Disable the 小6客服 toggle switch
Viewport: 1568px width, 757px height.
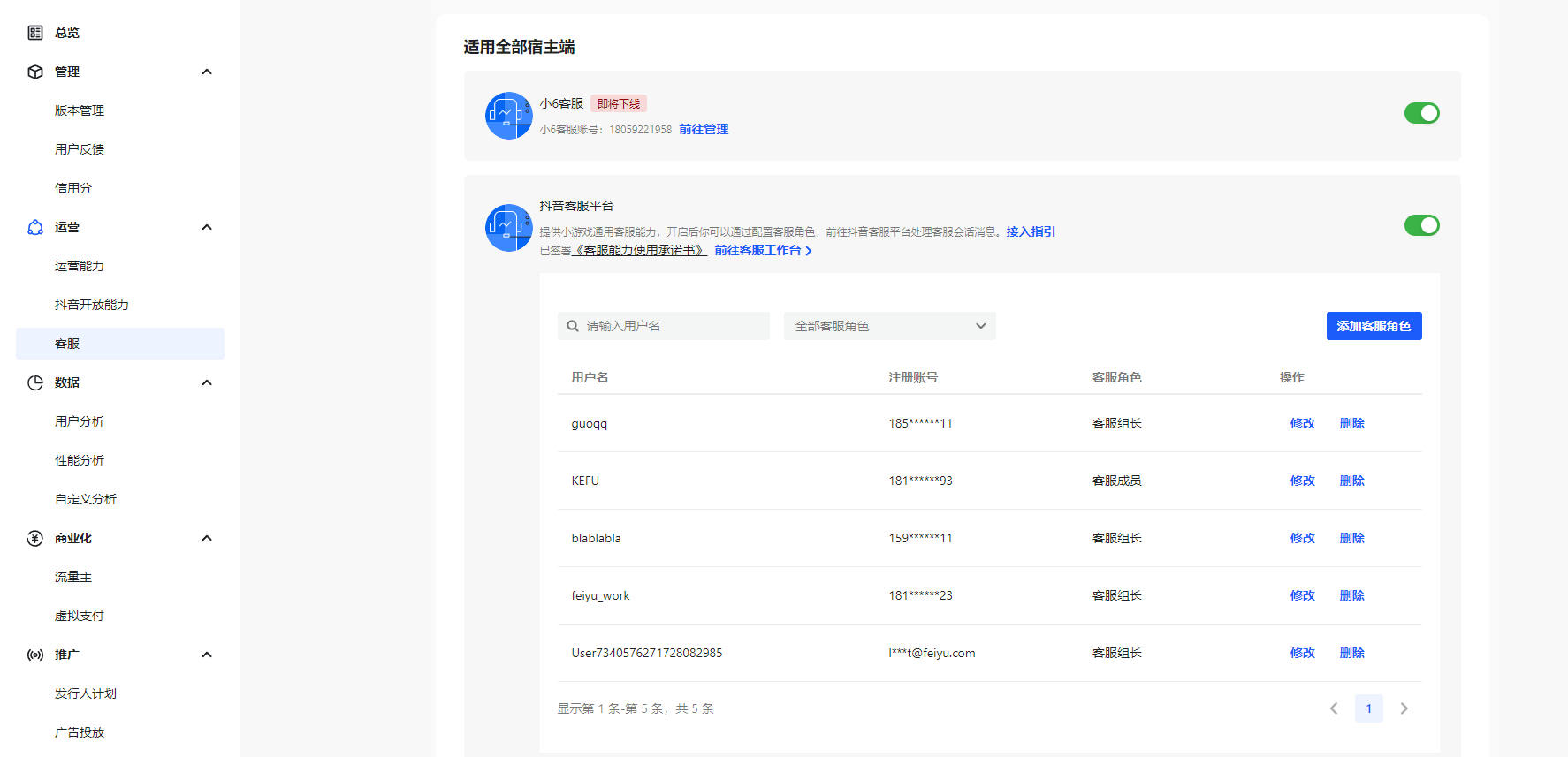[1422, 113]
